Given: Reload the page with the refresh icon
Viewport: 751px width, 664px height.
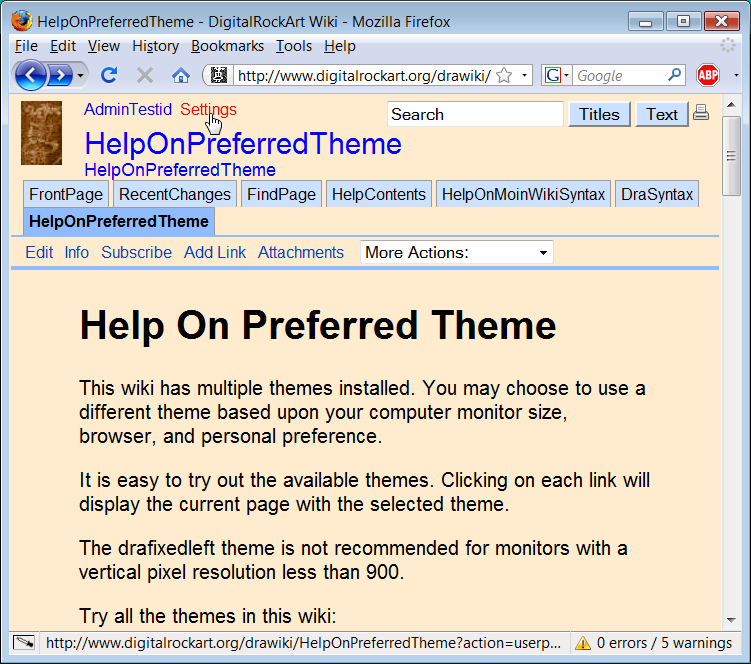Looking at the screenshot, I should pyautogui.click(x=110, y=75).
